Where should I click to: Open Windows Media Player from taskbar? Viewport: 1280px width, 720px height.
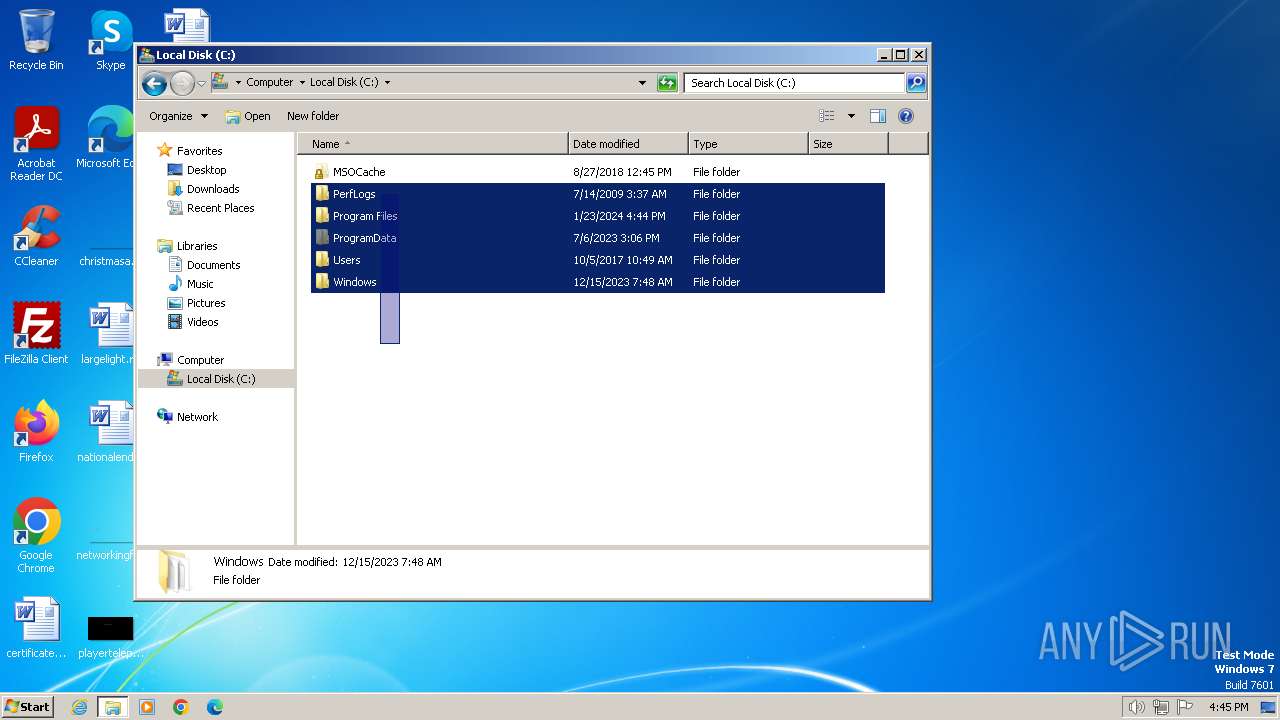click(147, 707)
